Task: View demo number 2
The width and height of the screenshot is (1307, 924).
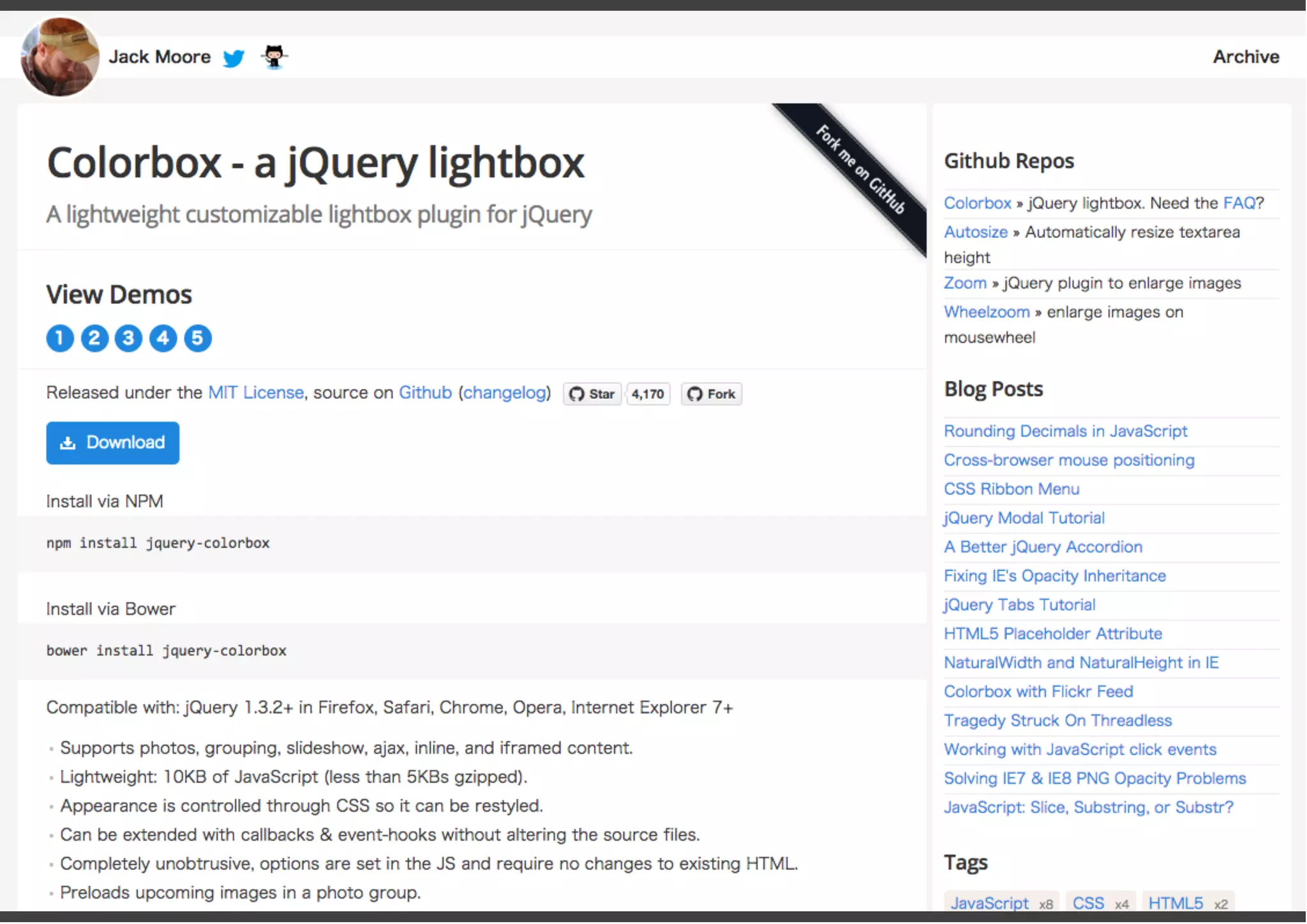Action: pos(94,338)
